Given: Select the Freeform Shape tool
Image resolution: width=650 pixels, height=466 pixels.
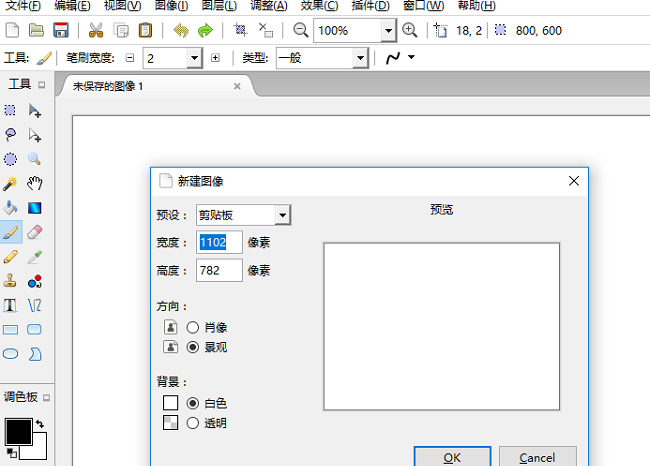Looking at the screenshot, I should click(x=34, y=354).
